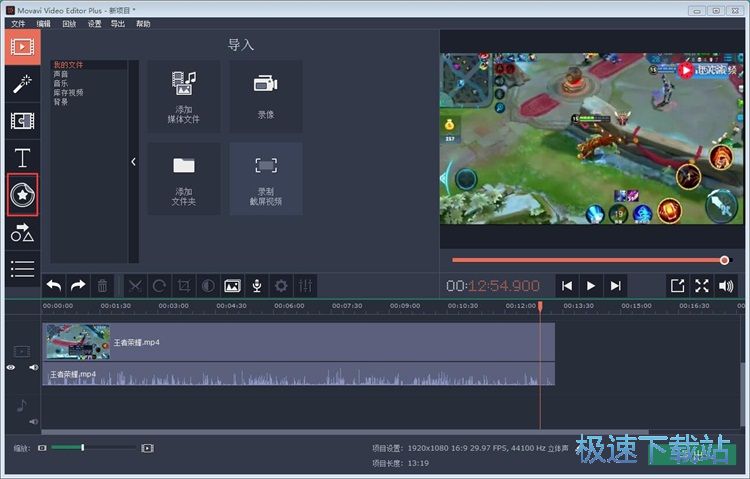
Task: Delete selected clip with trash icon
Action: pos(102,286)
